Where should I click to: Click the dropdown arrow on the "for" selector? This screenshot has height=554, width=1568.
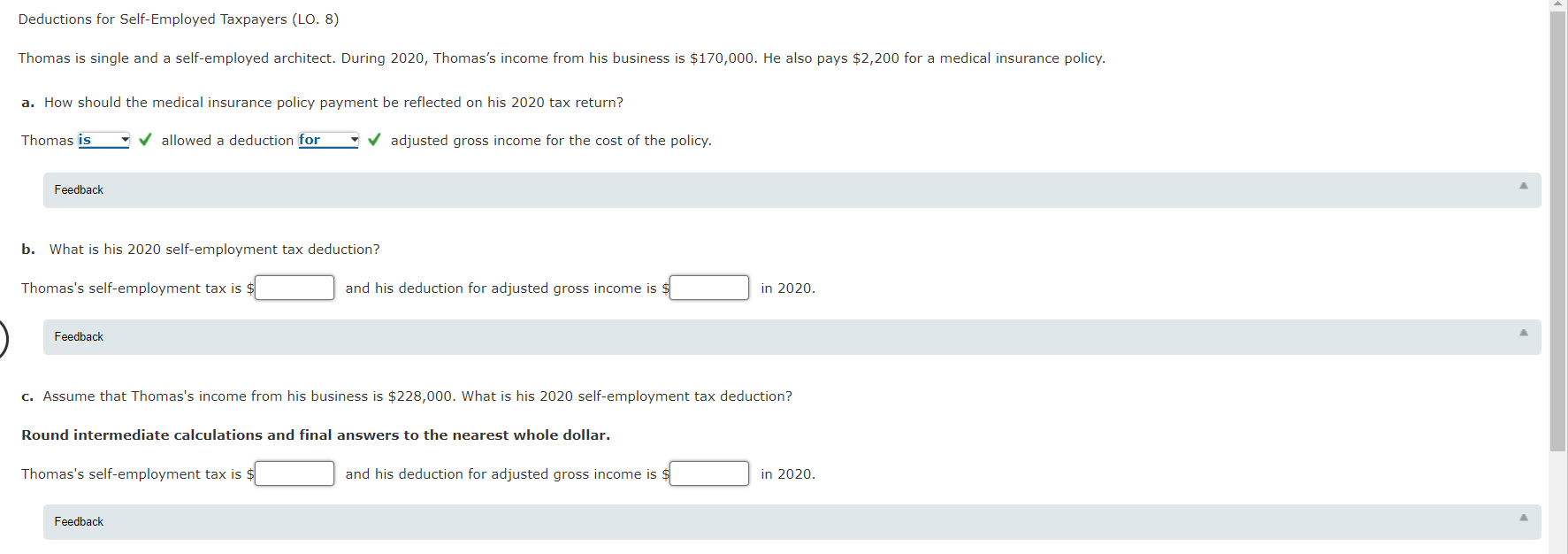[353, 139]
